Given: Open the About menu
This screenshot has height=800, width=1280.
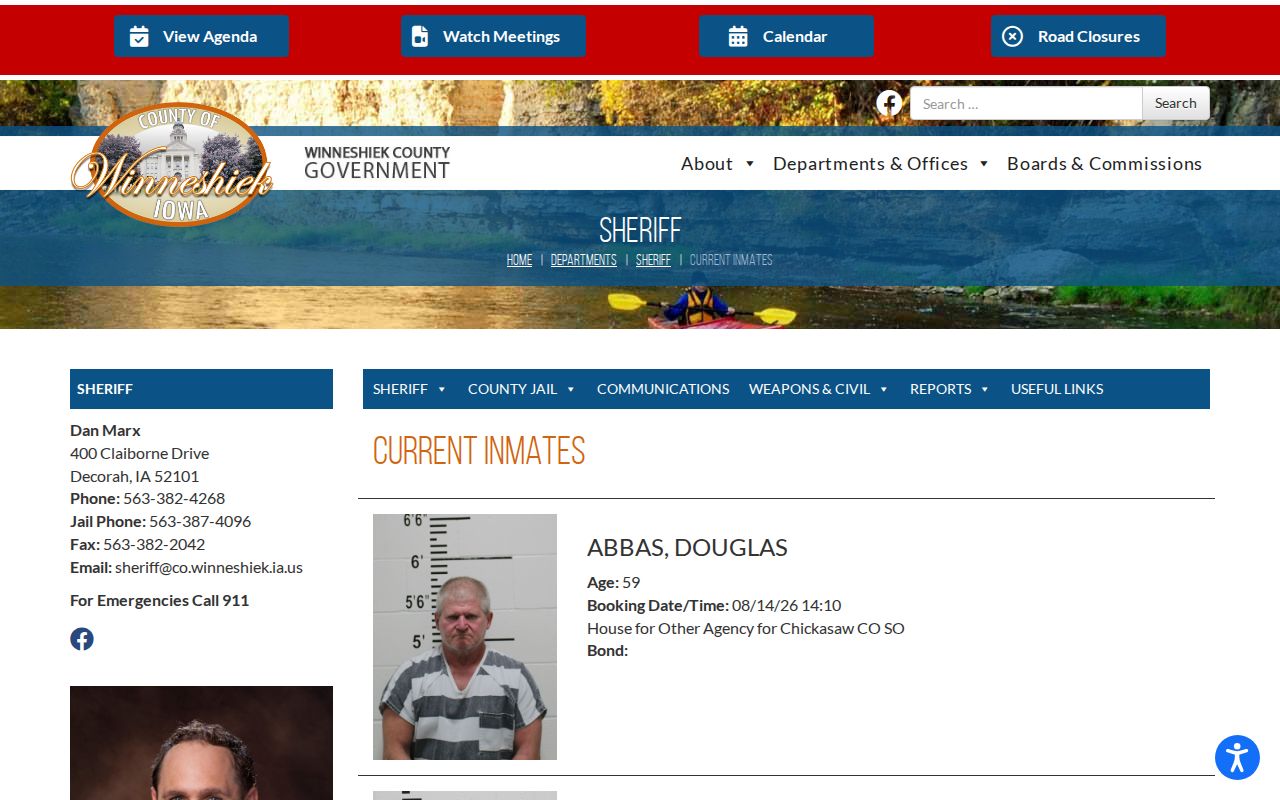Looking at the screenshot, I should click(707, 163).
